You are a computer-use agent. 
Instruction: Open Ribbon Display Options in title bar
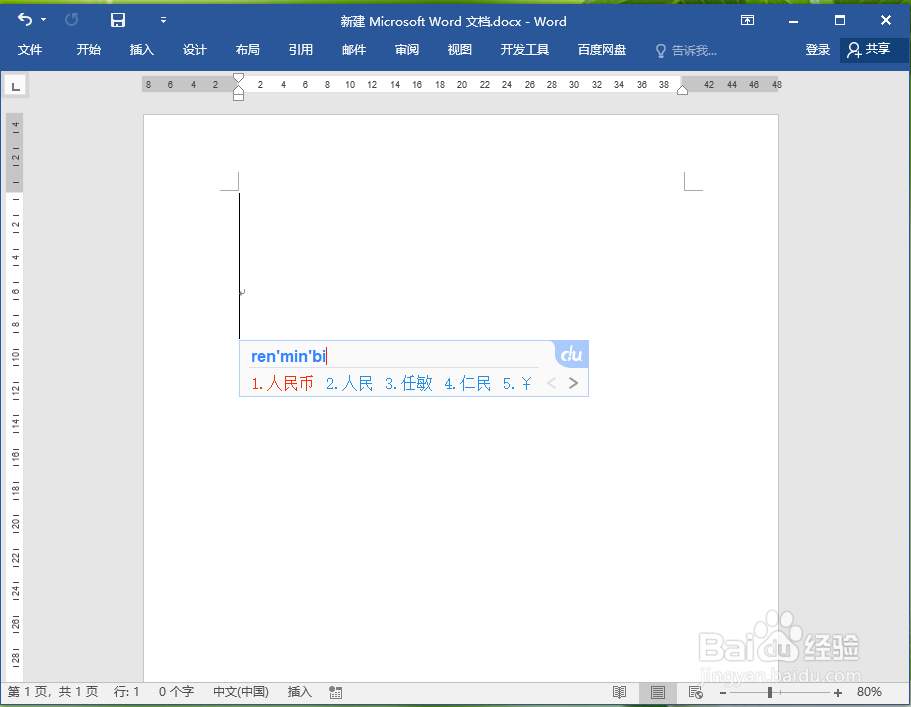(747, 19)
